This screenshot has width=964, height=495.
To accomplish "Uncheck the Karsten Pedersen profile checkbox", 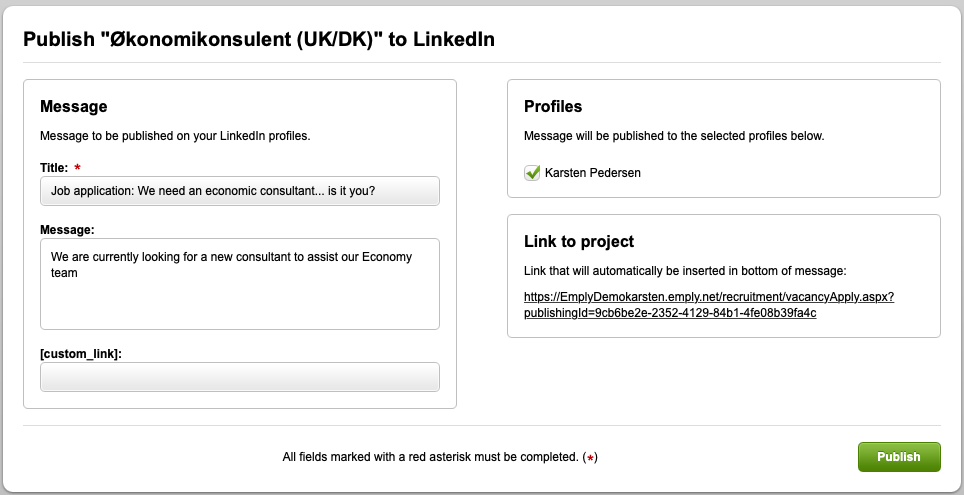I will click(532, 173).
